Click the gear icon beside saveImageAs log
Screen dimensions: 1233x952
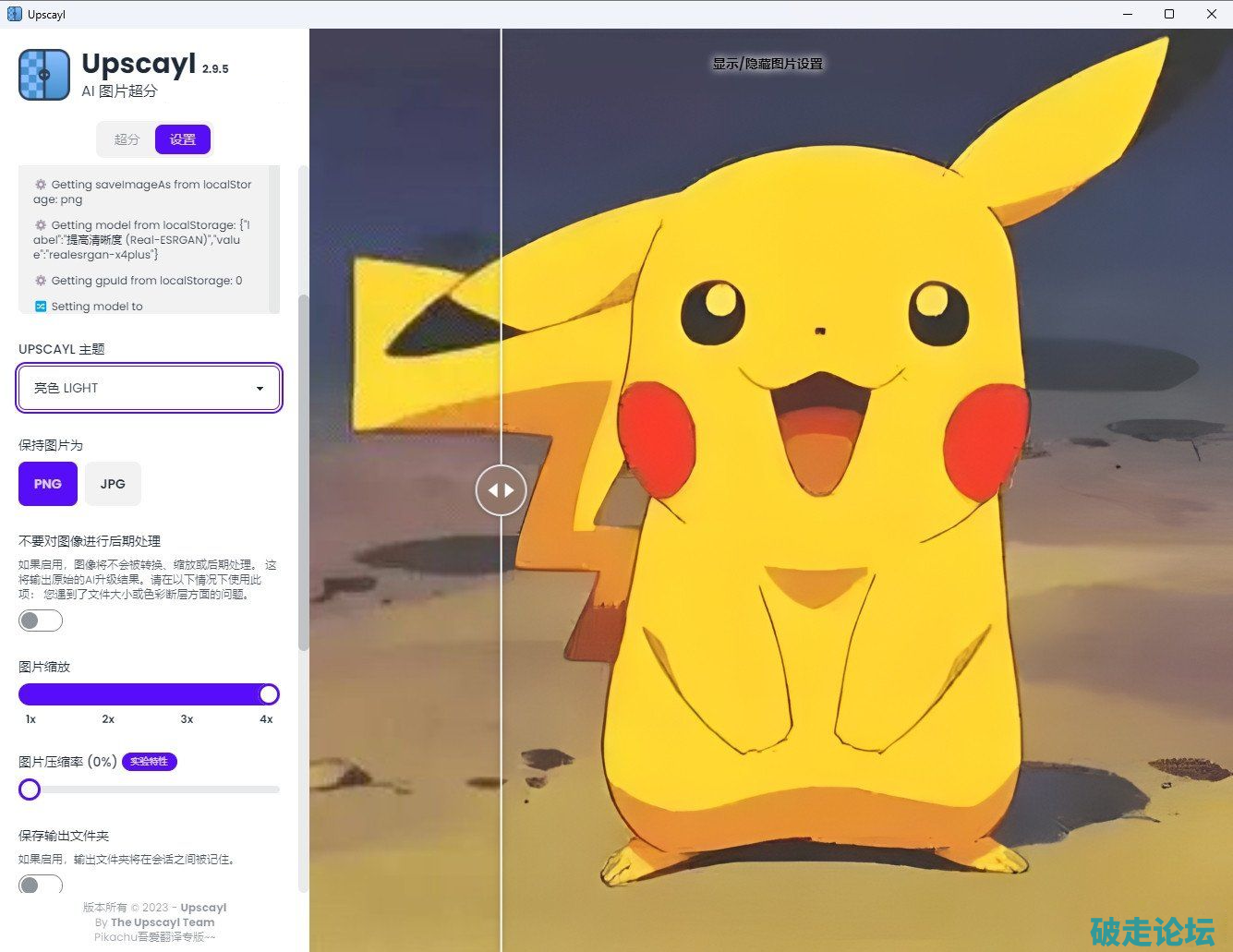(x=41, y=185)
